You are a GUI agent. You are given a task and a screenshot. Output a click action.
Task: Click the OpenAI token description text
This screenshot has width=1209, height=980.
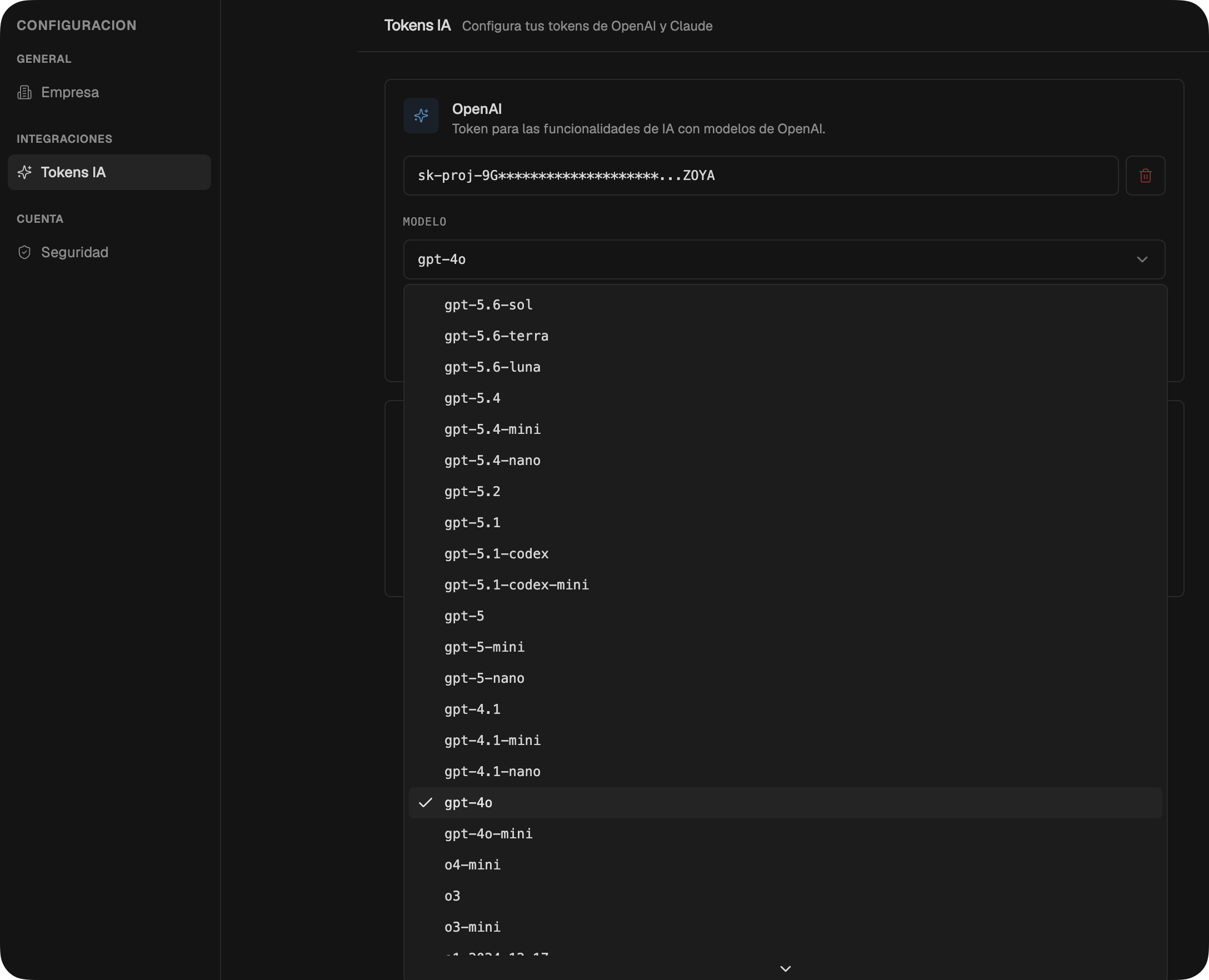tap(638, 129)
